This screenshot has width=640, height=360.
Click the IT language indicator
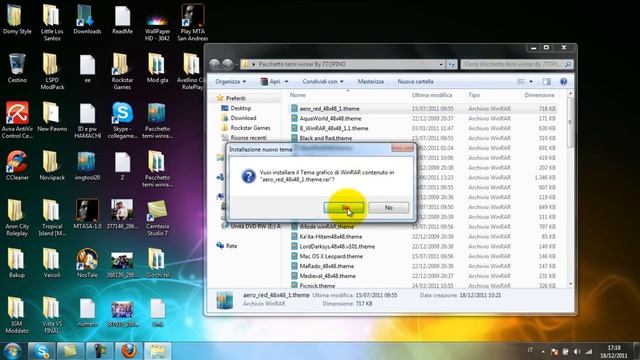[530, 350]
